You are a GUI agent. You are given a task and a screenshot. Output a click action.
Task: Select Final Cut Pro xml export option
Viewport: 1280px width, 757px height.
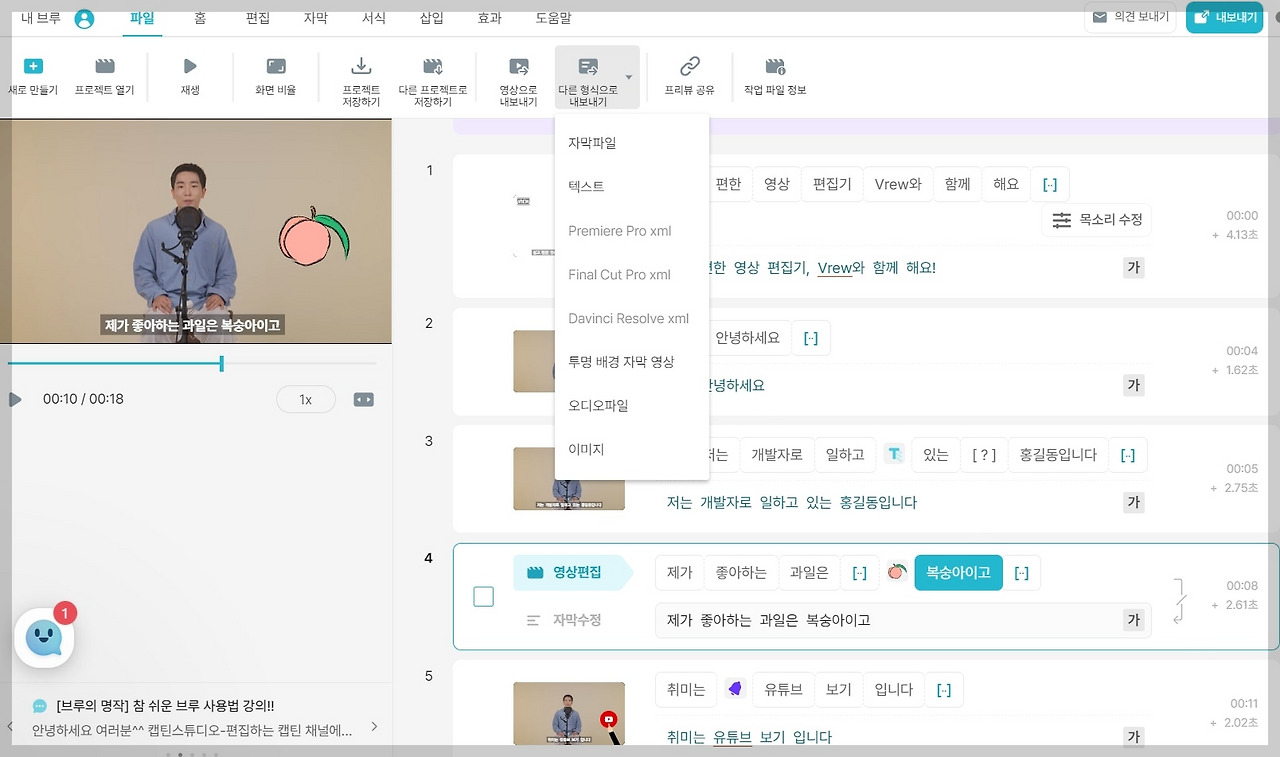point(632,275)
